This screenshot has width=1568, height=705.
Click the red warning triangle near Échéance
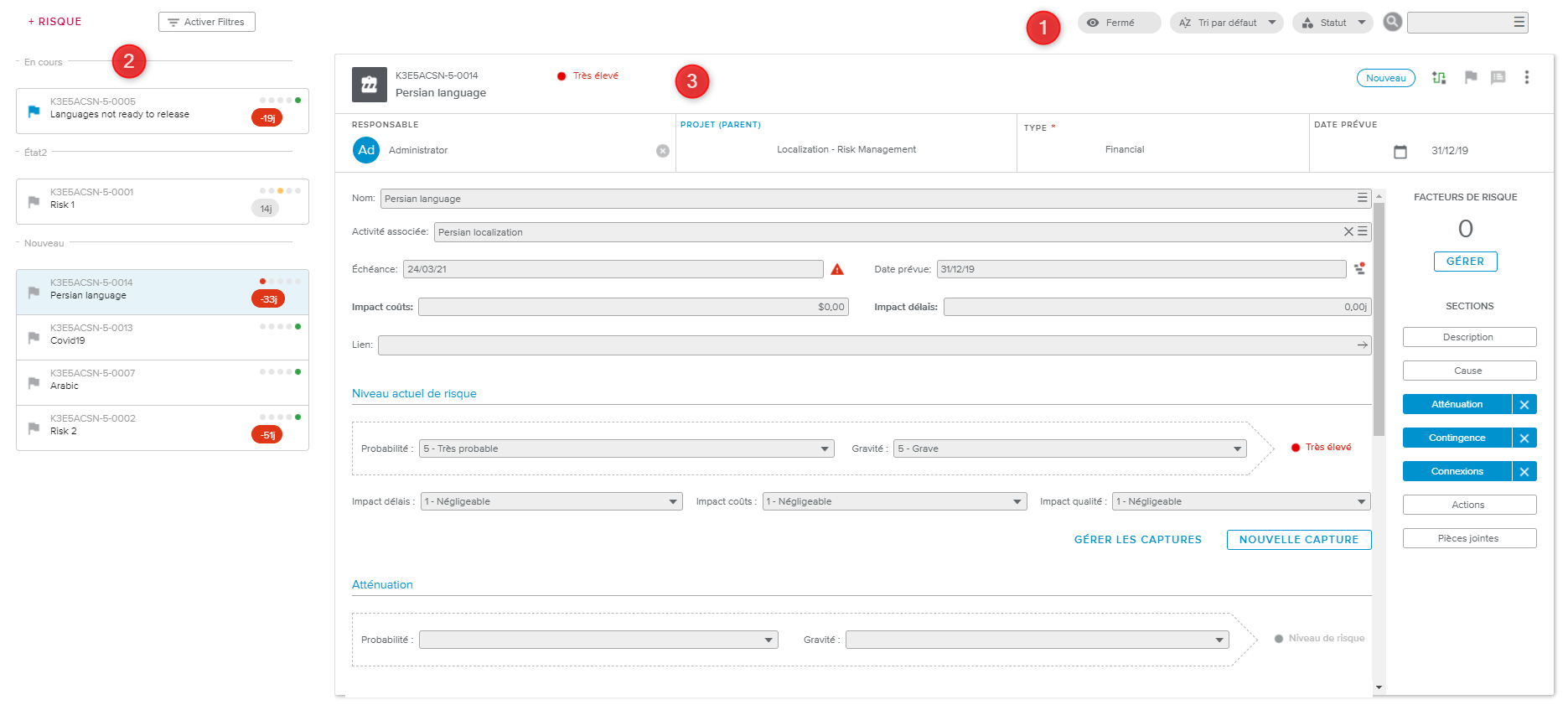click(836, 269)
